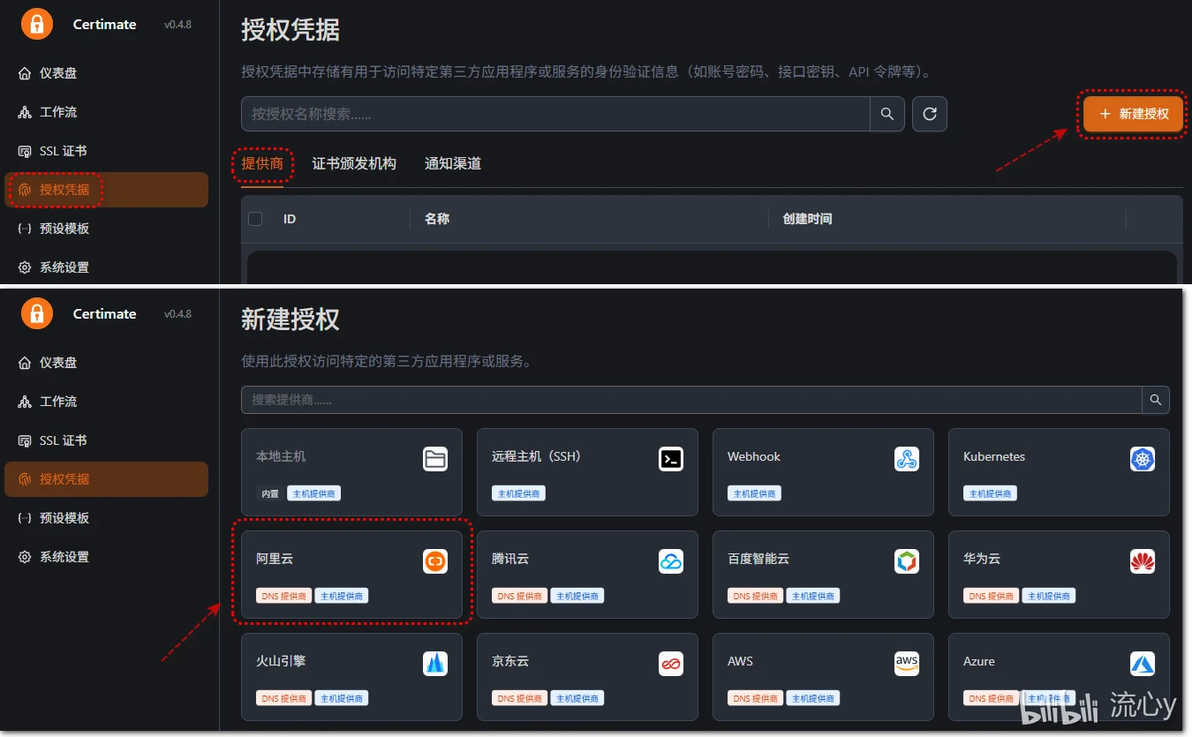Open 系统设置 in the bottom sidebar
1192x737 pixels.
click(106, 557)
